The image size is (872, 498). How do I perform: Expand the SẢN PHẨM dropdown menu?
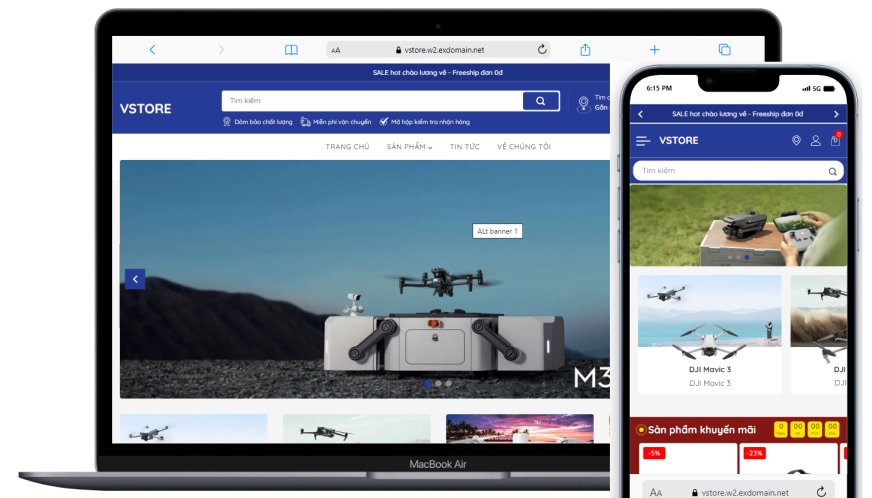409,146
